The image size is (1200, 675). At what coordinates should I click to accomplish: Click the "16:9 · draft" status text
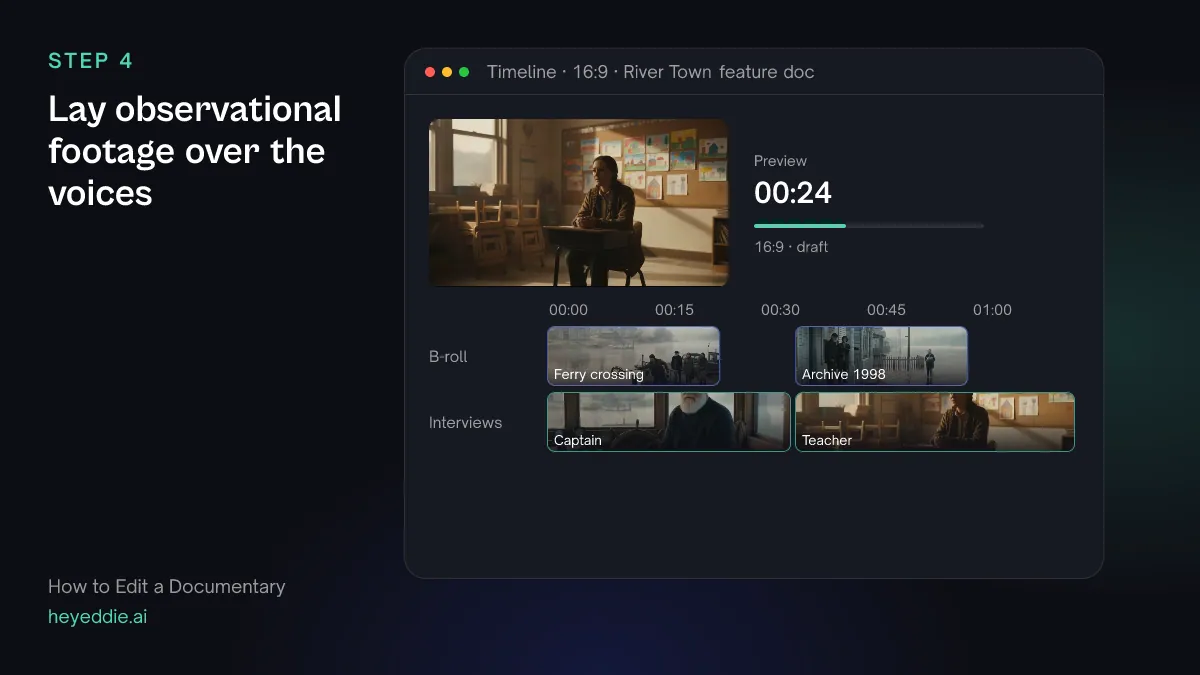click(791, 247)
